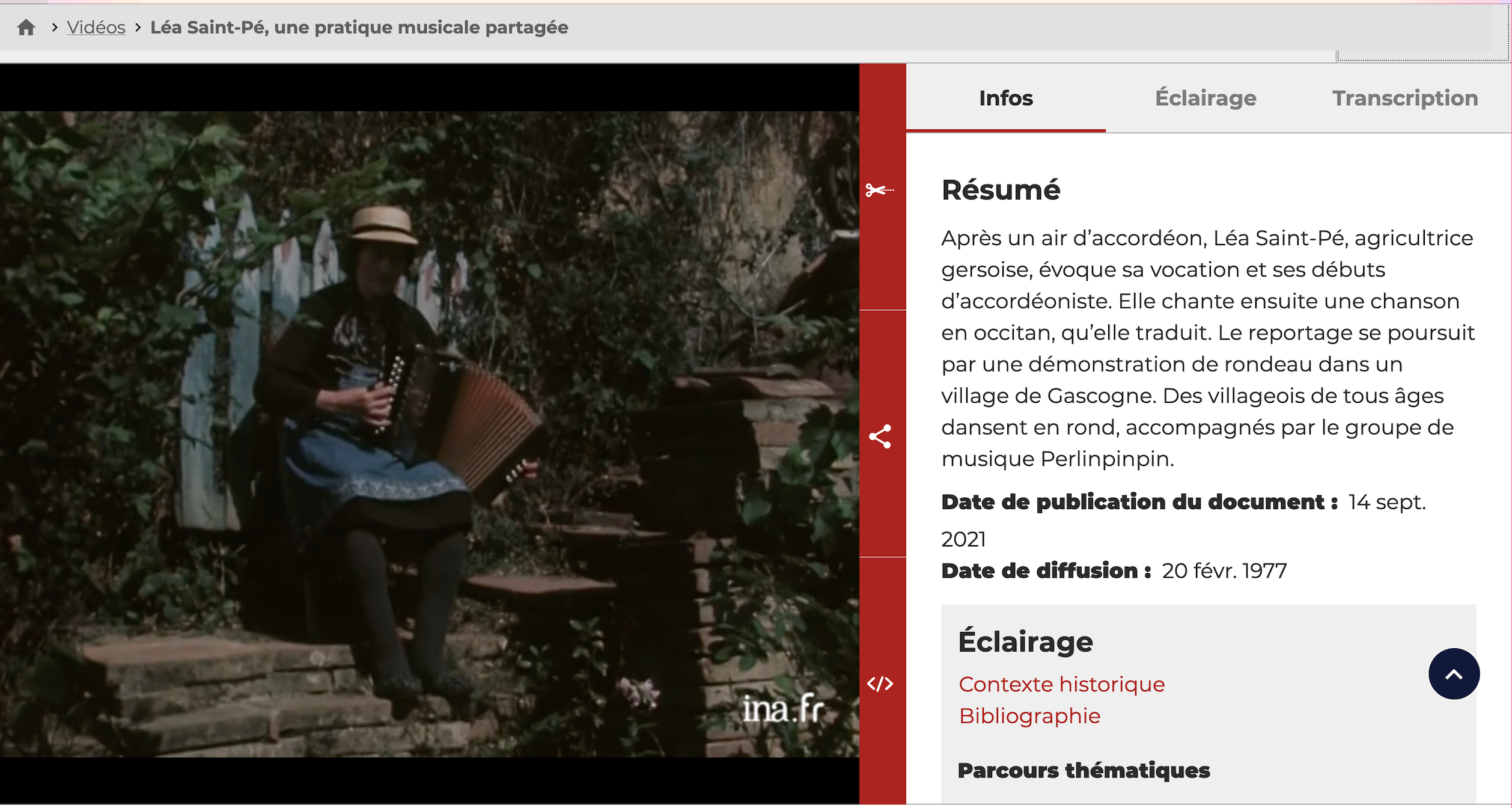The image size is (1512, 808).
Task: Open the share icon
Action: pyautogui.click(x=881, y=437)
